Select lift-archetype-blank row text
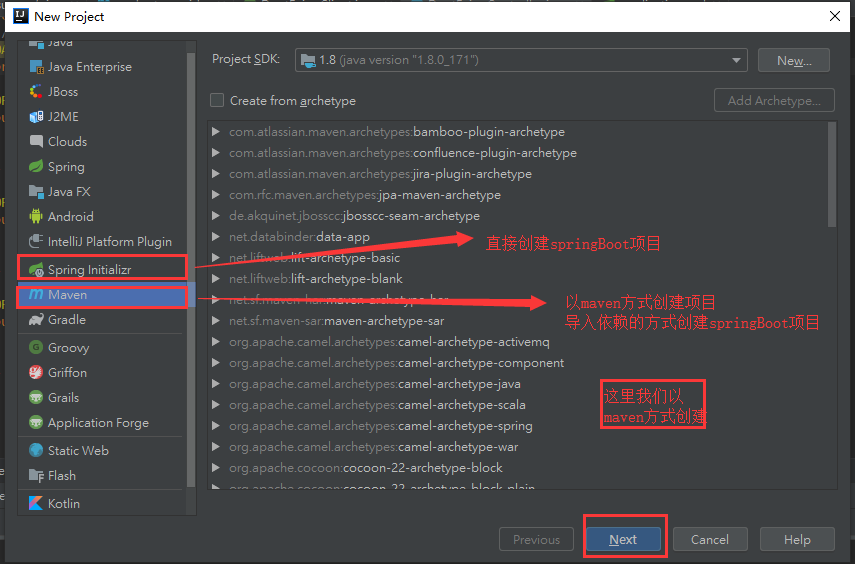This screenshot has width=855, height=564. coord(316,279)
